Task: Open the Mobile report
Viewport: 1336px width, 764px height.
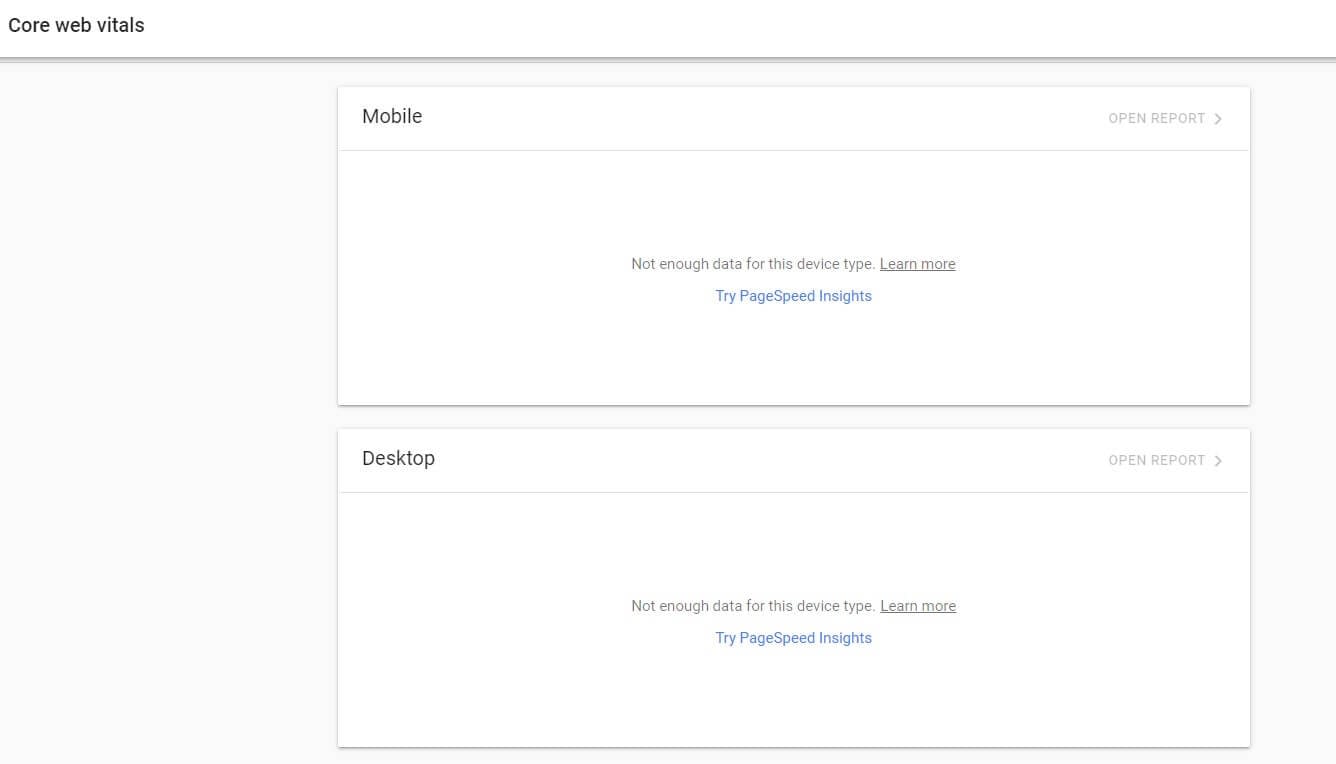Action: coord(1165,118)
